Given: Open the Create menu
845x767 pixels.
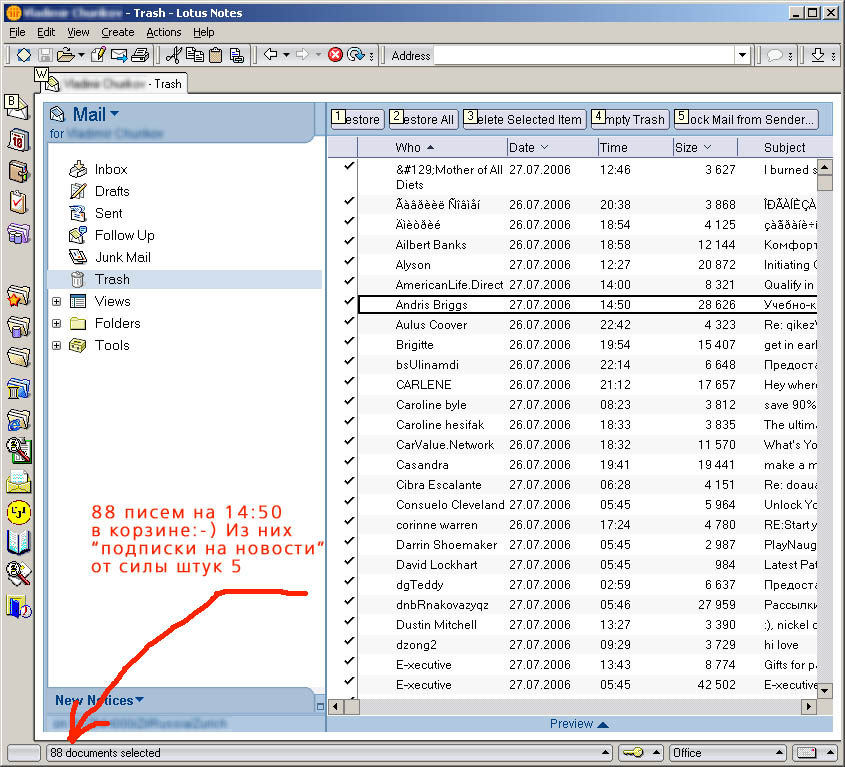Looking at the screenshot, I should click(x=117, y=32).
